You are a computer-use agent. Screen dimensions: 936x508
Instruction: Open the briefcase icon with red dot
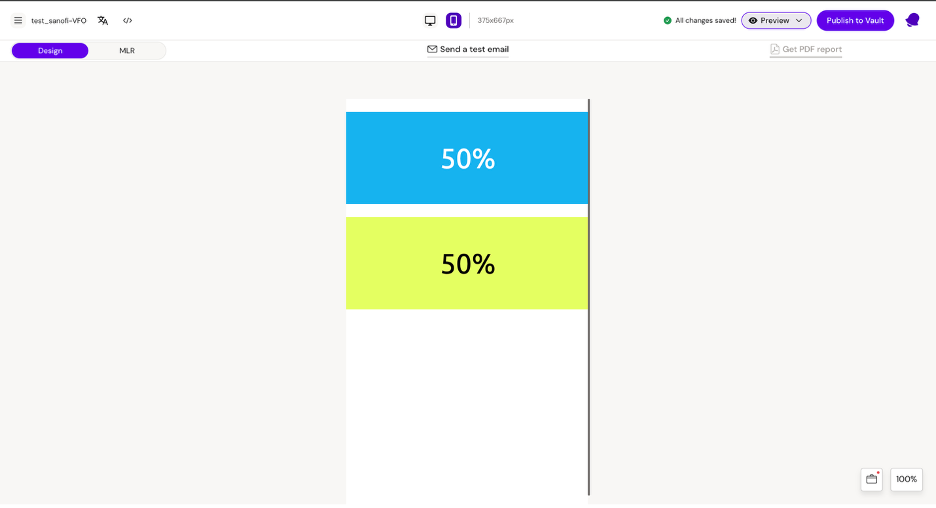point(871,479)
